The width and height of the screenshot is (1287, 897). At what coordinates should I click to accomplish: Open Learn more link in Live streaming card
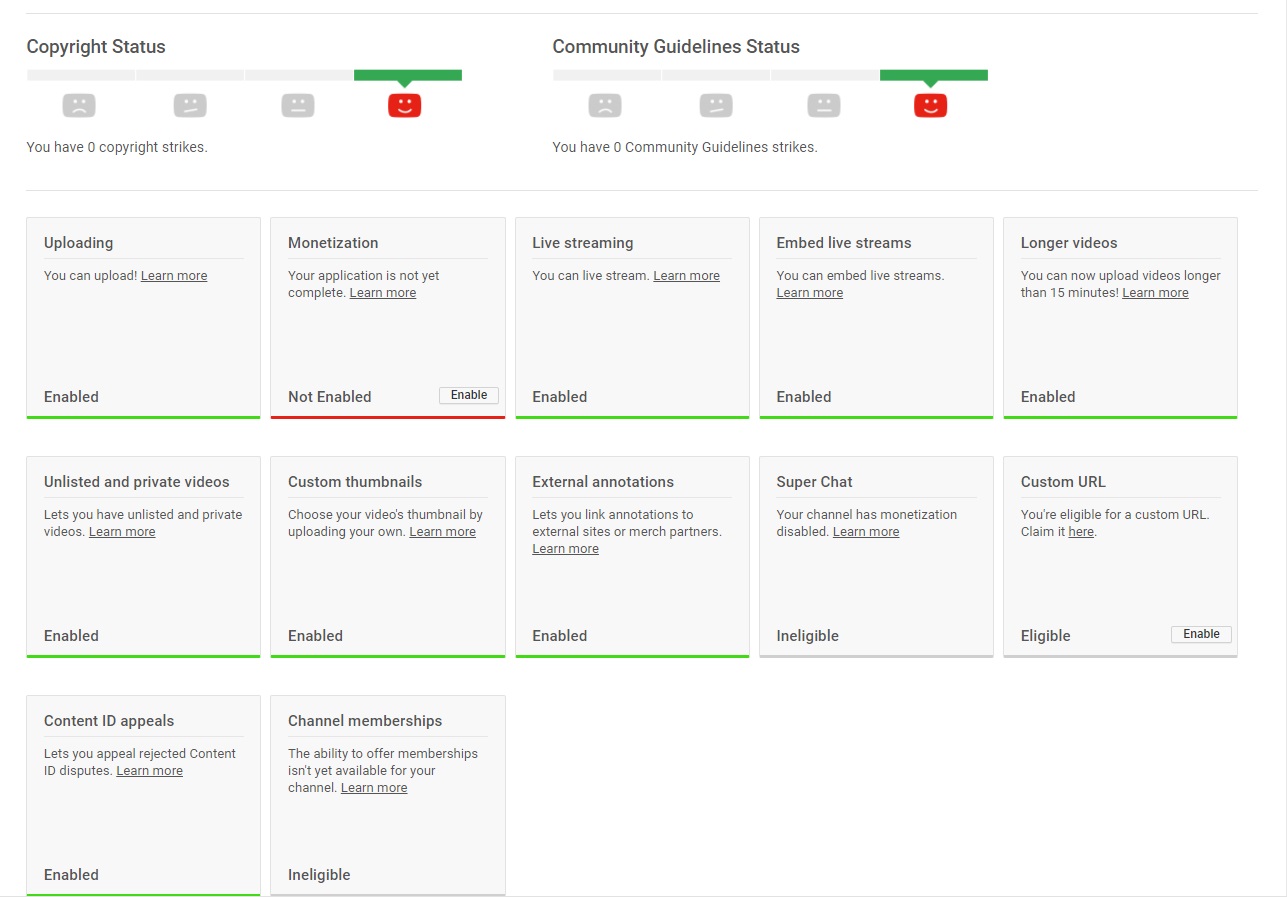tap(687, 276)
